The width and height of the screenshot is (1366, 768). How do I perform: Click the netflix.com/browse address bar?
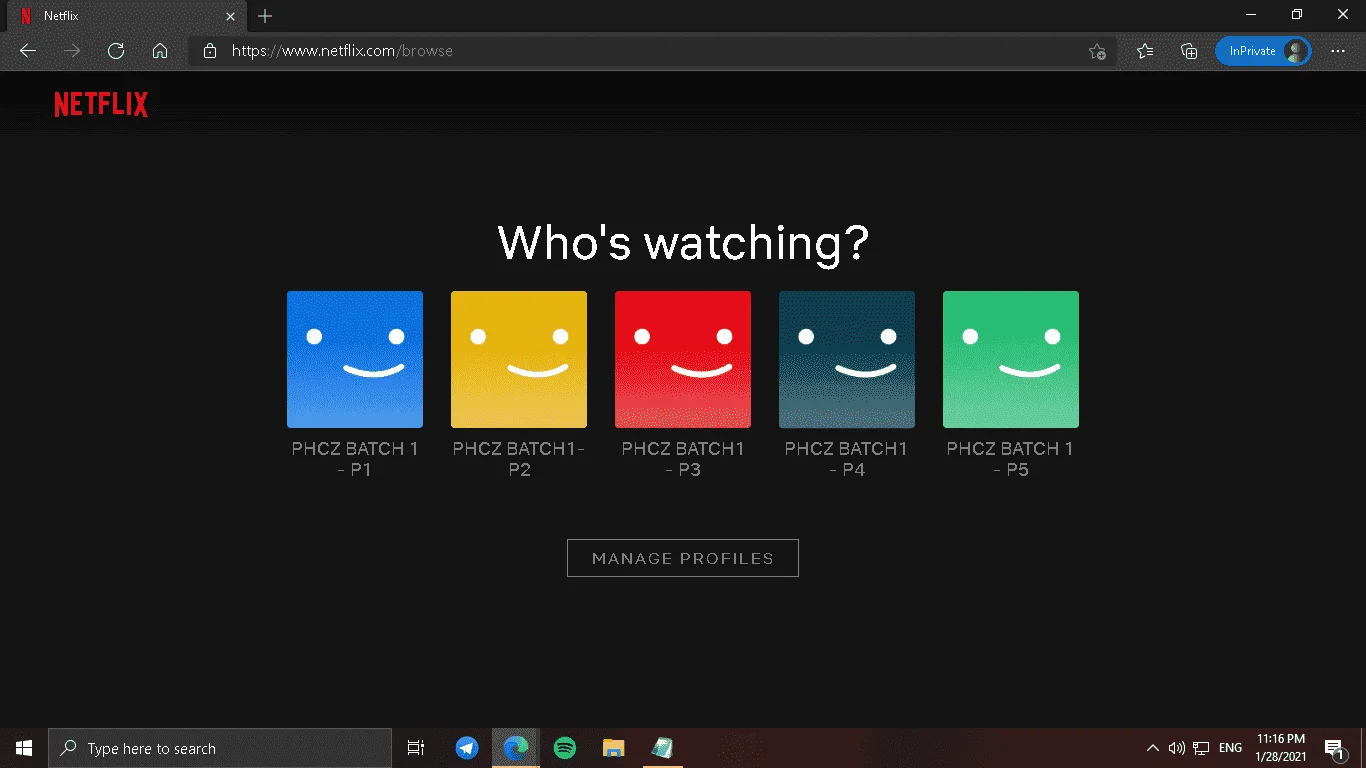pos(652,51)
